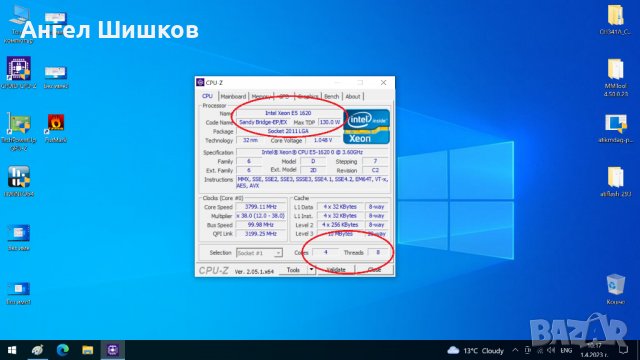
Task: Click the Name field showing Intel Xeon E5 1620
Action: point(288,113)
